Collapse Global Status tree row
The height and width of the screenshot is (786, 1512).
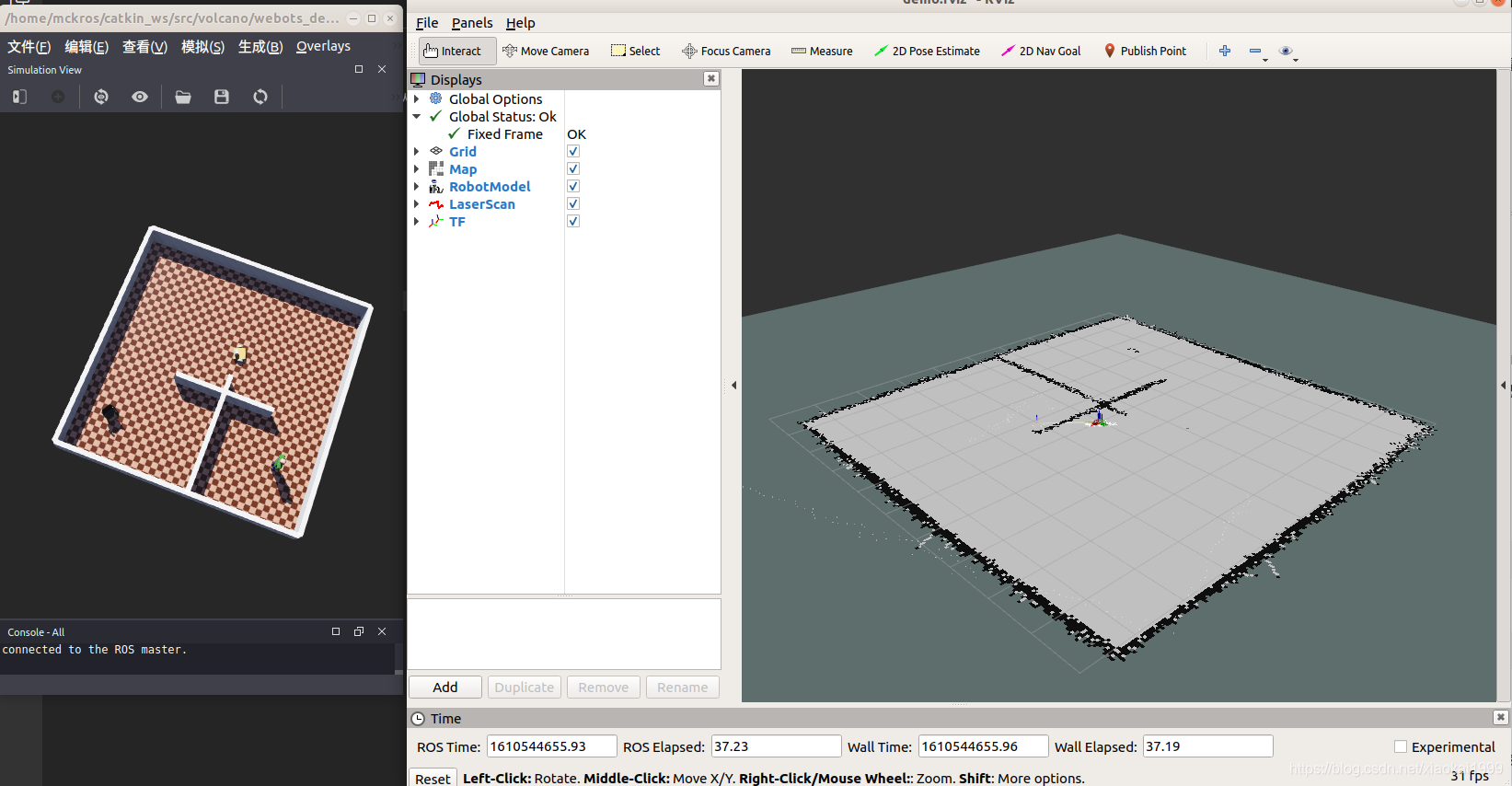[x=417, y=117]
